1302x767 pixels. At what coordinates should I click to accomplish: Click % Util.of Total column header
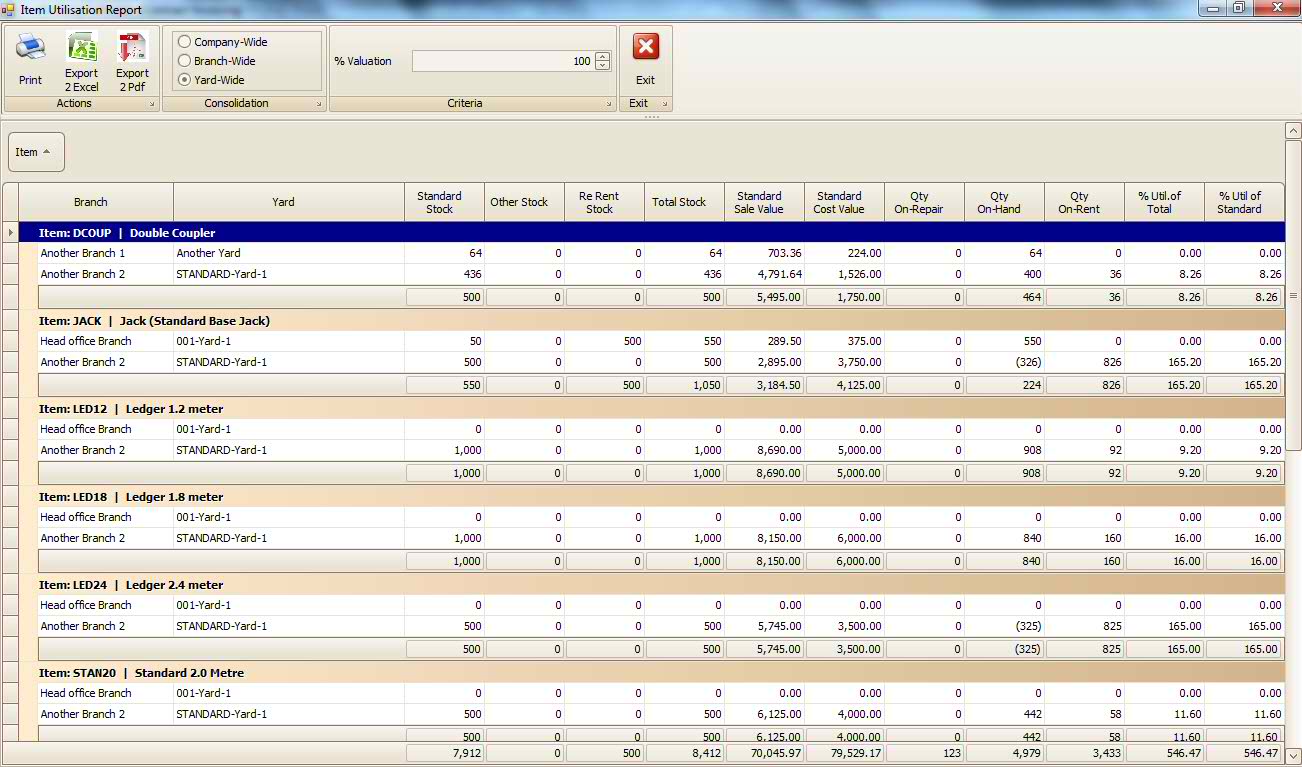tap(1164, 202)
